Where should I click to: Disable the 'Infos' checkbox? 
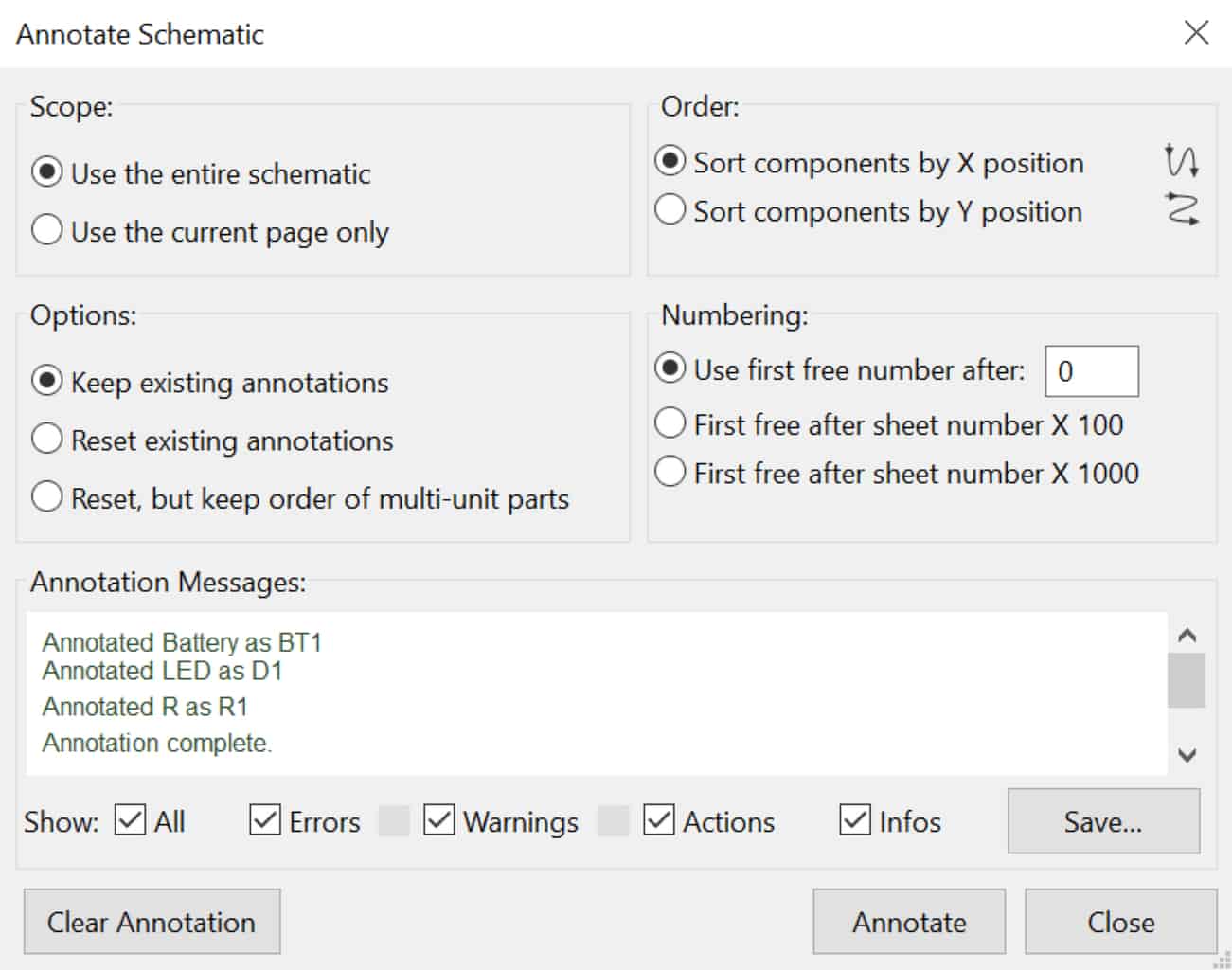pos(853,820)
